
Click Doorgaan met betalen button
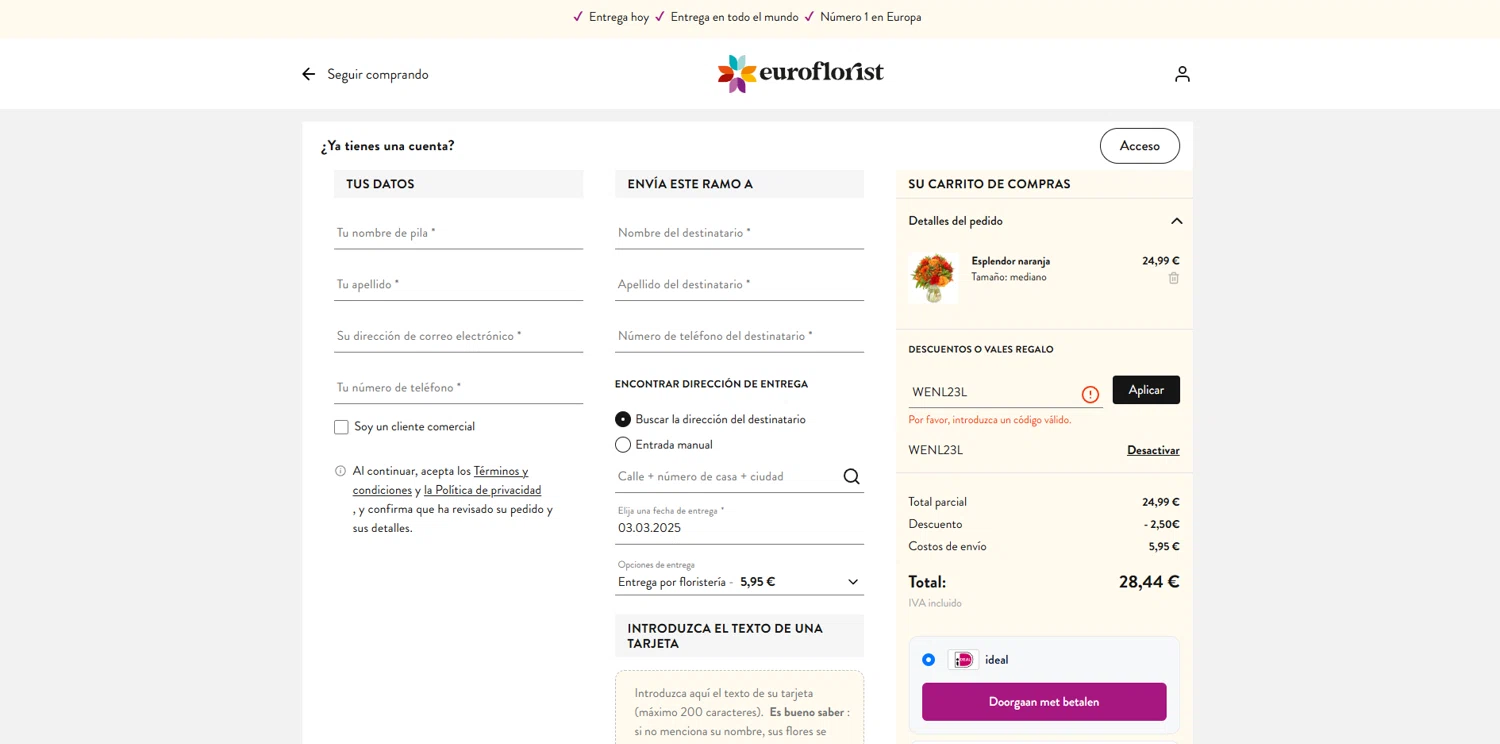(1044, 702)
